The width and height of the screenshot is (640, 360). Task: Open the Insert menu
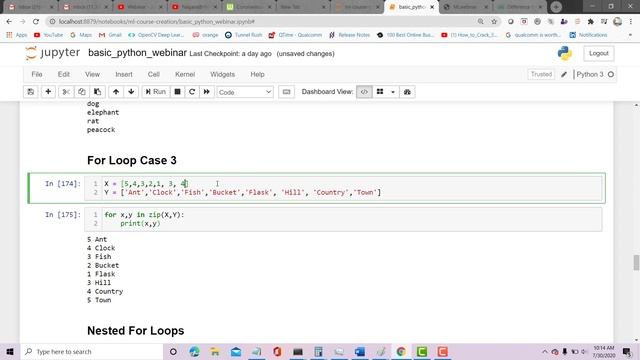tap(124, 74)
